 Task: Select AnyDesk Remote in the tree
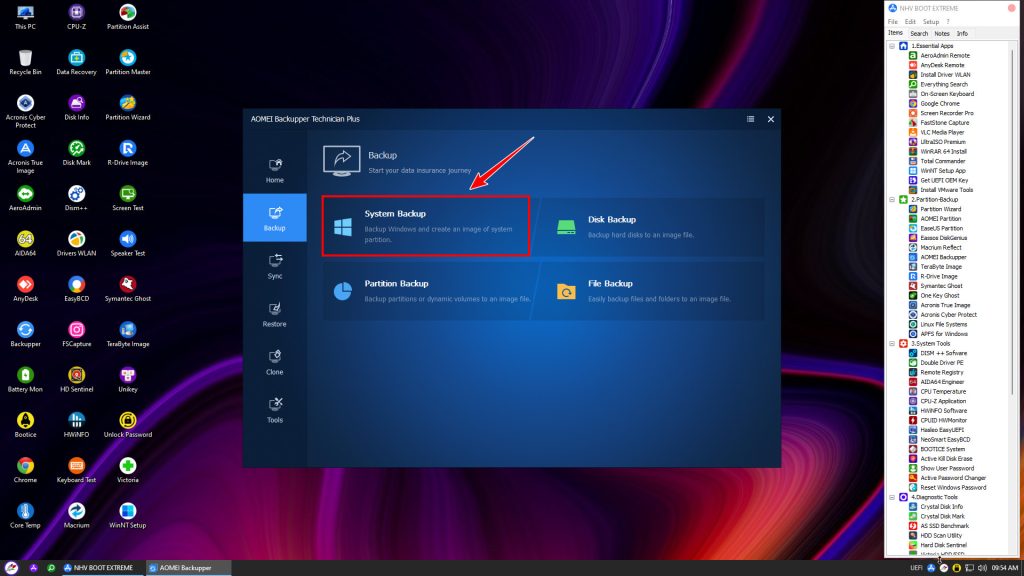pos(942,65)
